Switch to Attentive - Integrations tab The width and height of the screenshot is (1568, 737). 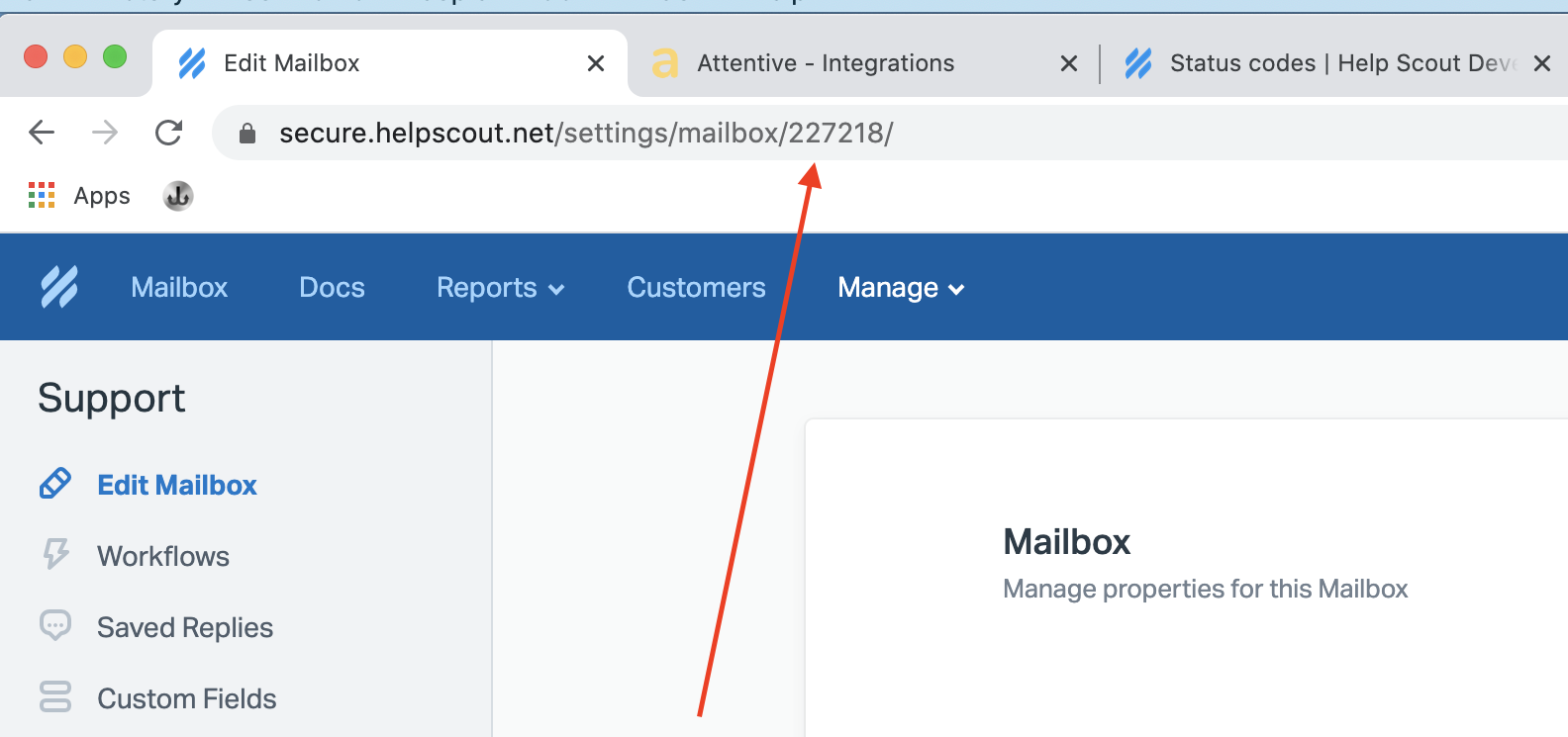pos(826,63)
